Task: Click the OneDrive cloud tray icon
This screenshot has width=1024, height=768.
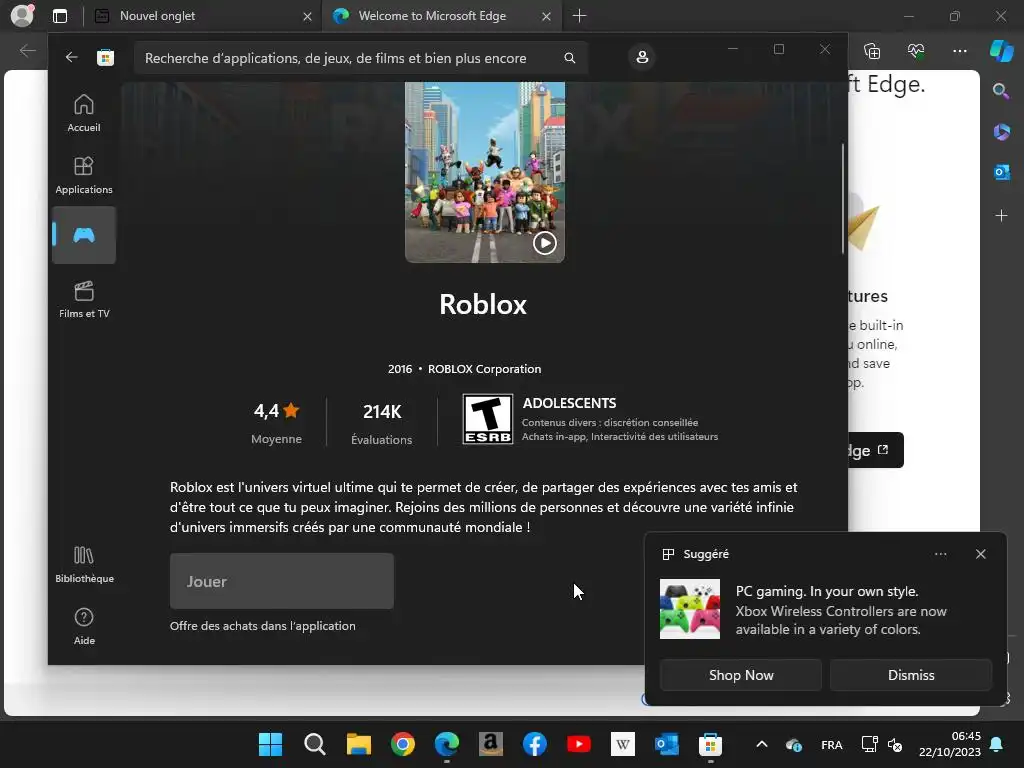Action: (793, 744)
